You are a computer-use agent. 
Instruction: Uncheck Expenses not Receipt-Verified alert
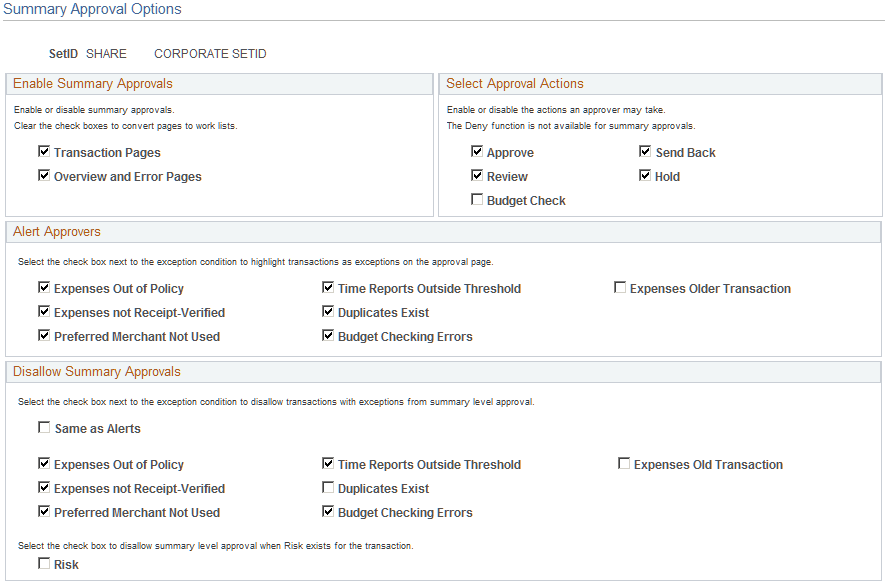[44, 311]
